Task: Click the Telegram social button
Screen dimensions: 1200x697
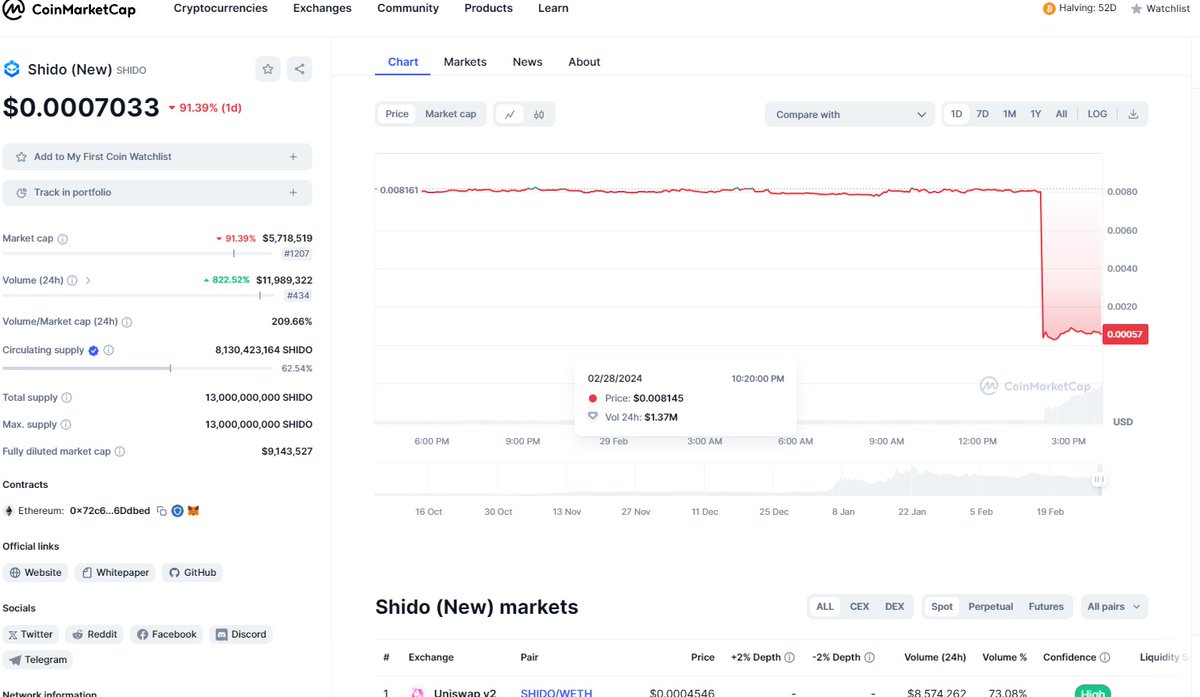Action: pyautogui.click(x=37, y=660)
